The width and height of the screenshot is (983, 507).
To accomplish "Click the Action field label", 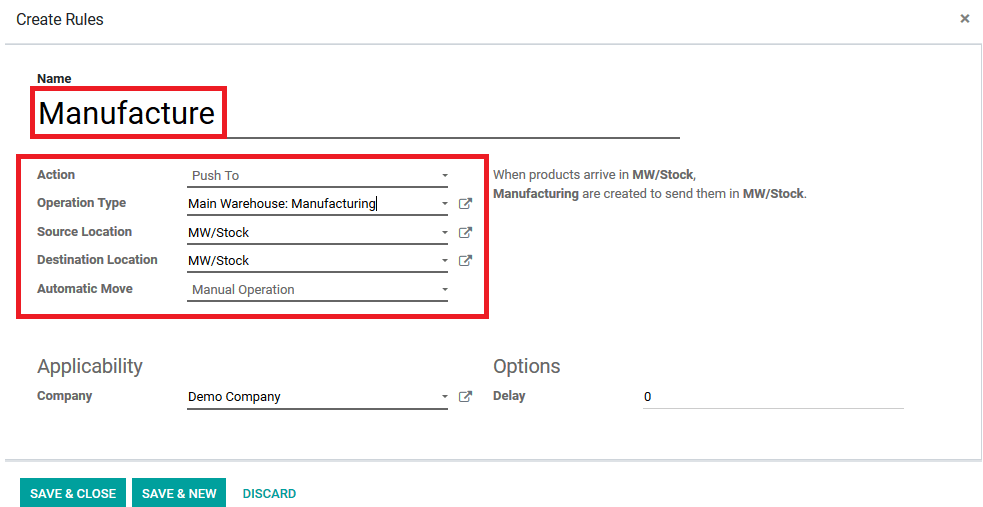I will tap(56, 175).
